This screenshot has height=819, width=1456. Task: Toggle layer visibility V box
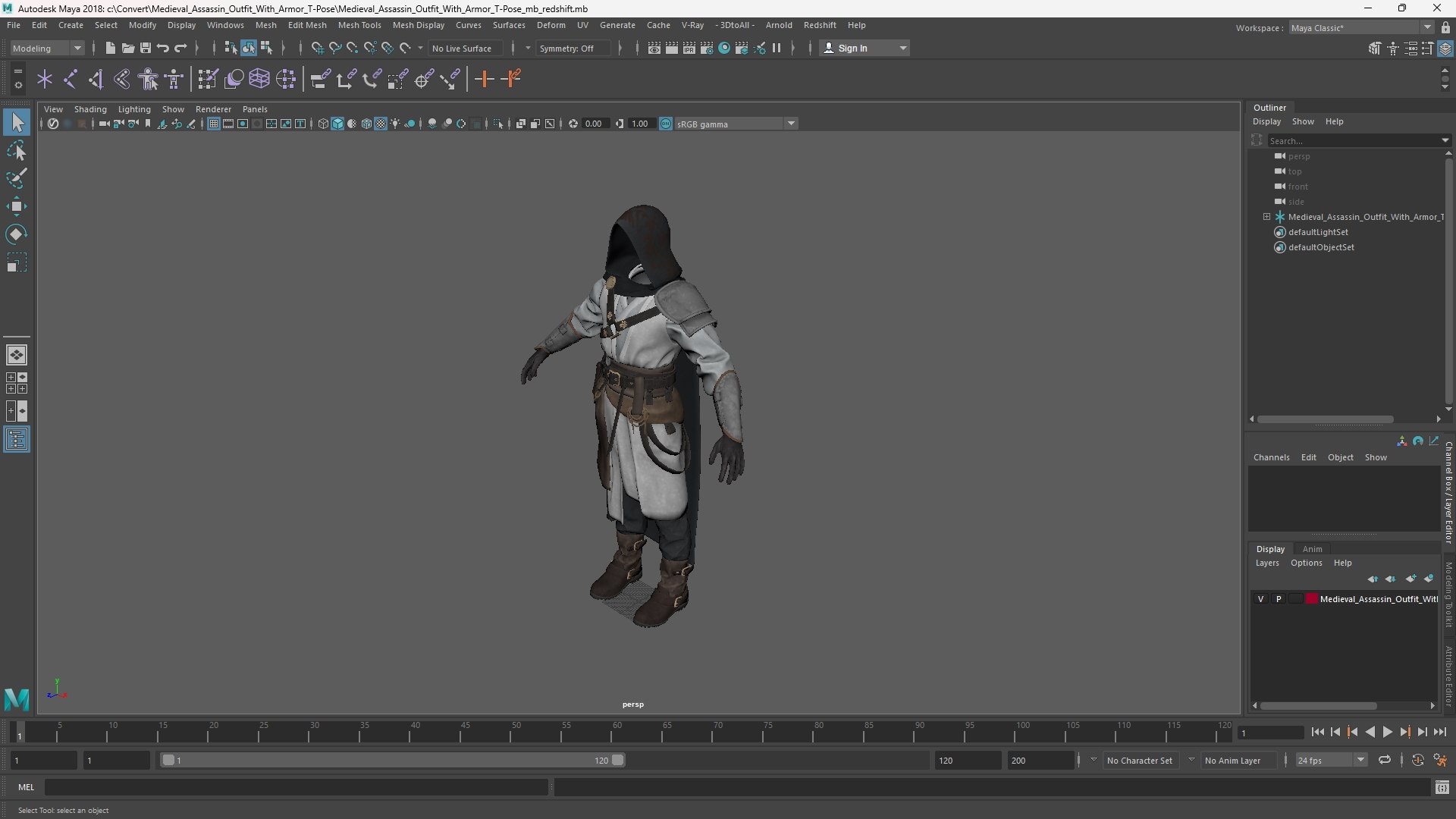(1261, 599)
